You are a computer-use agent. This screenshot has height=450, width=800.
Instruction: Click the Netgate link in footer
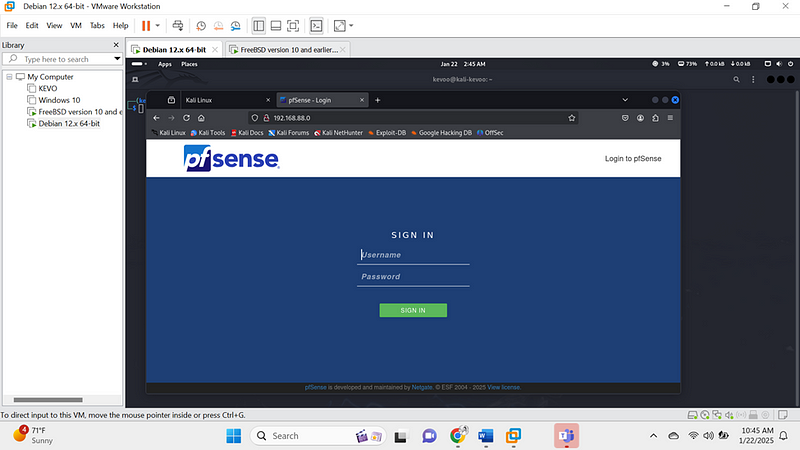(422, 387)
